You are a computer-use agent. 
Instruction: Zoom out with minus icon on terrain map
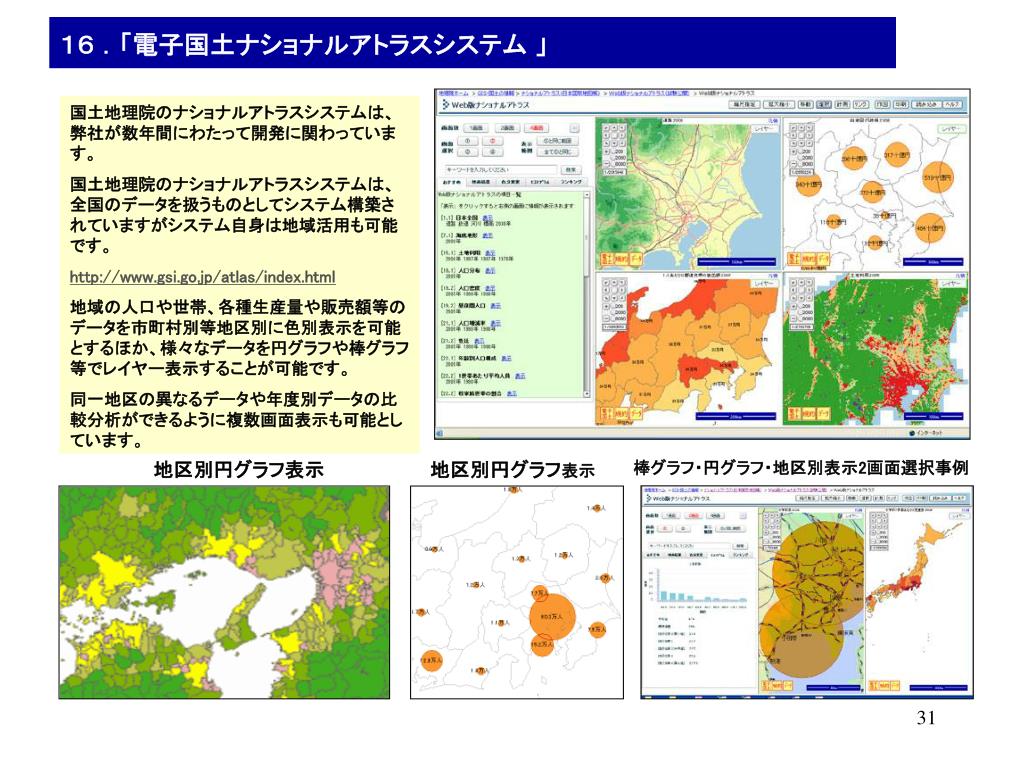[607, 164]
